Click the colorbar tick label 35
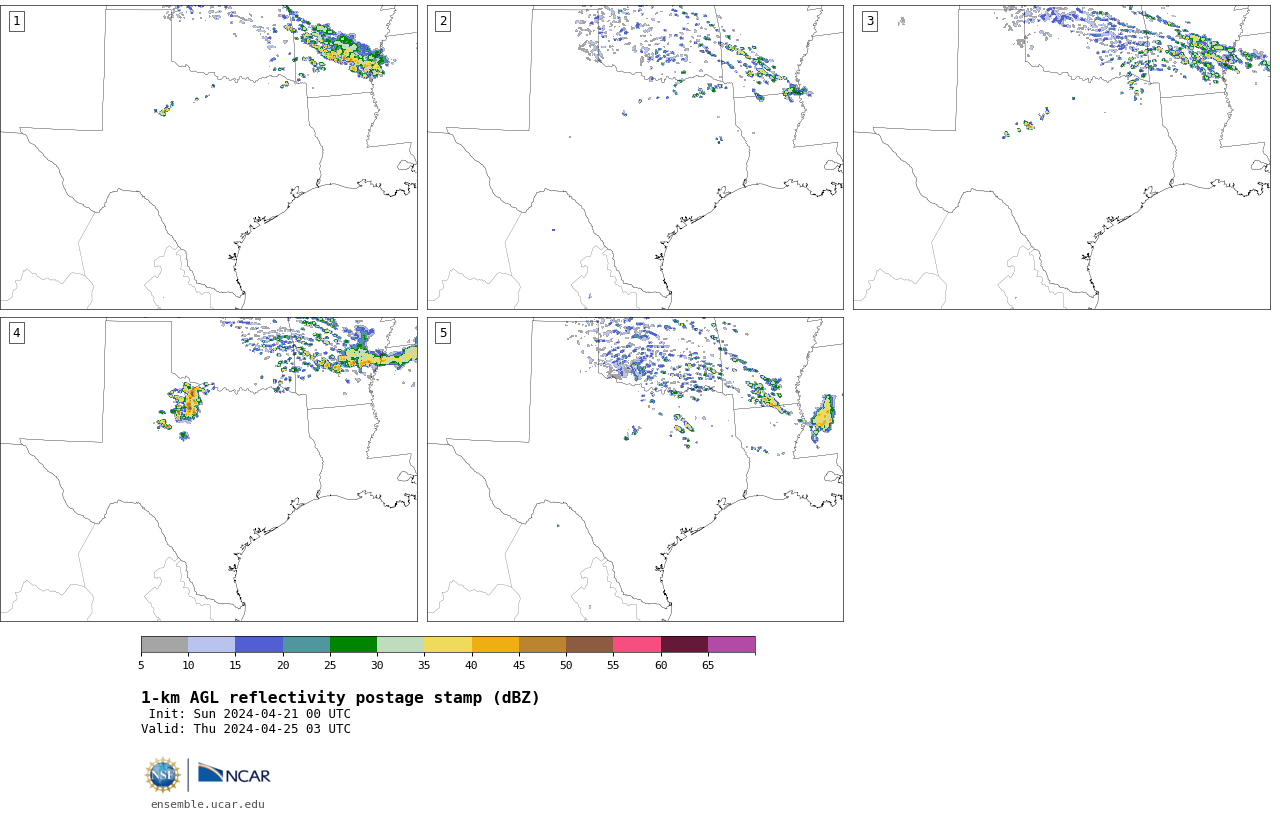Viewport: 1280px width, 815px height. [424, 665]
